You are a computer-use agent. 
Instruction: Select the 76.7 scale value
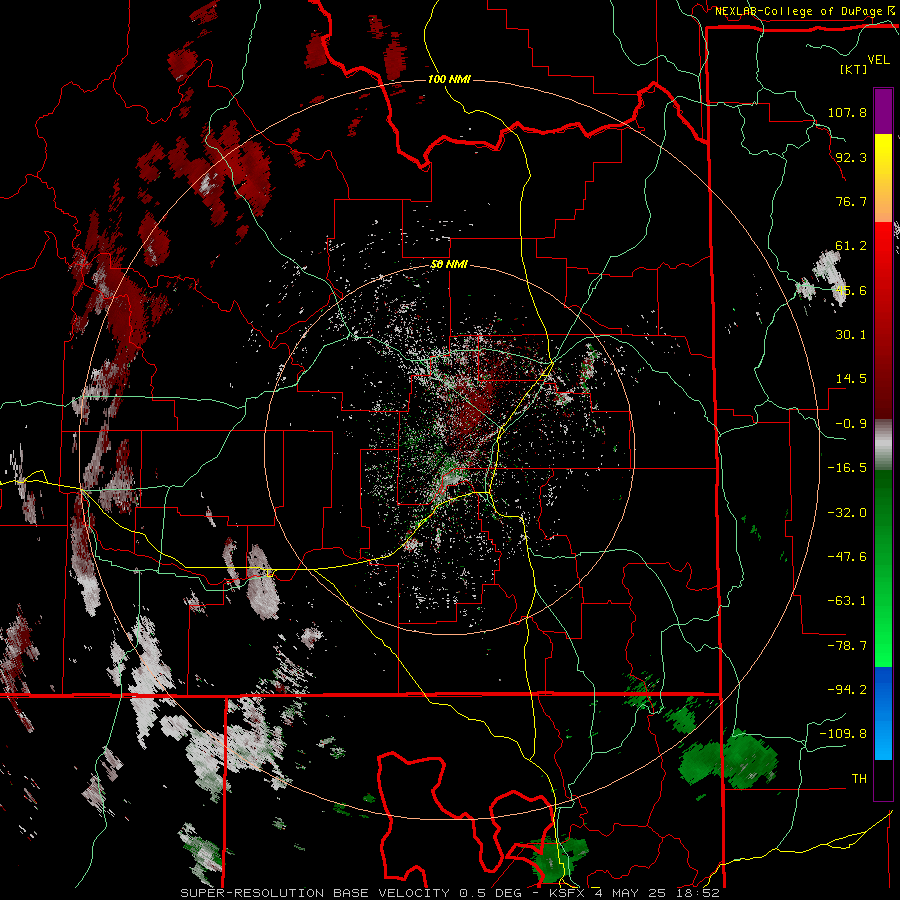point(851,201)
